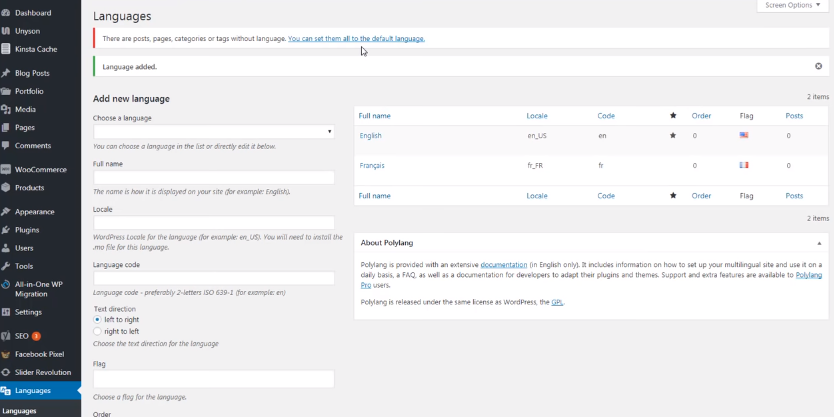
Task: Sort by the top Code column header
Action: 606,115
